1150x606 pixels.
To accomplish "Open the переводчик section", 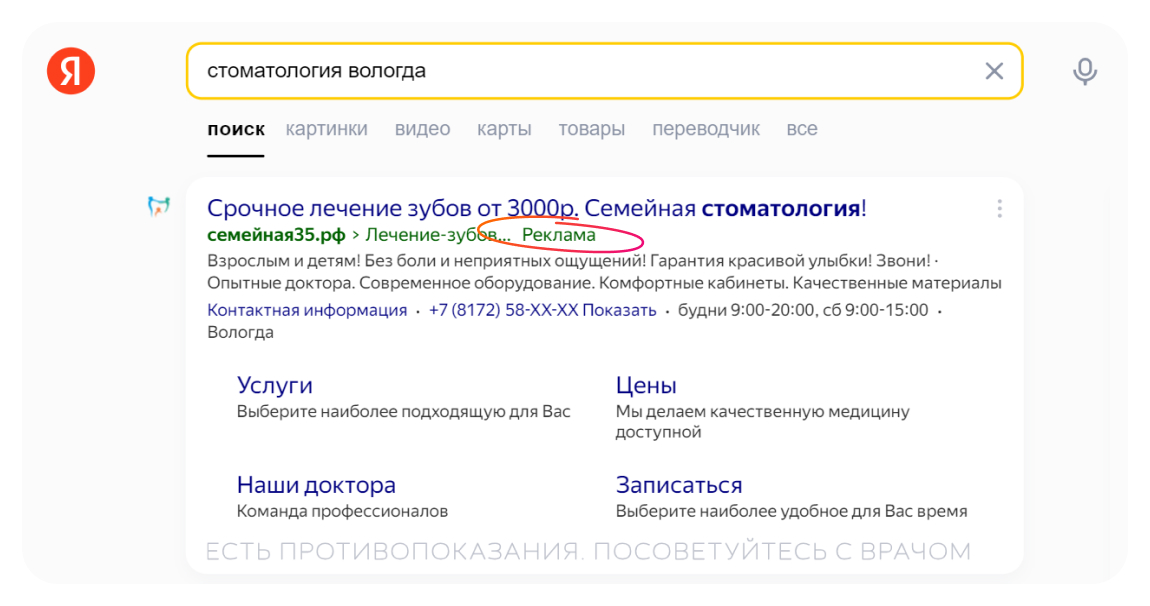I will point(705,128).
